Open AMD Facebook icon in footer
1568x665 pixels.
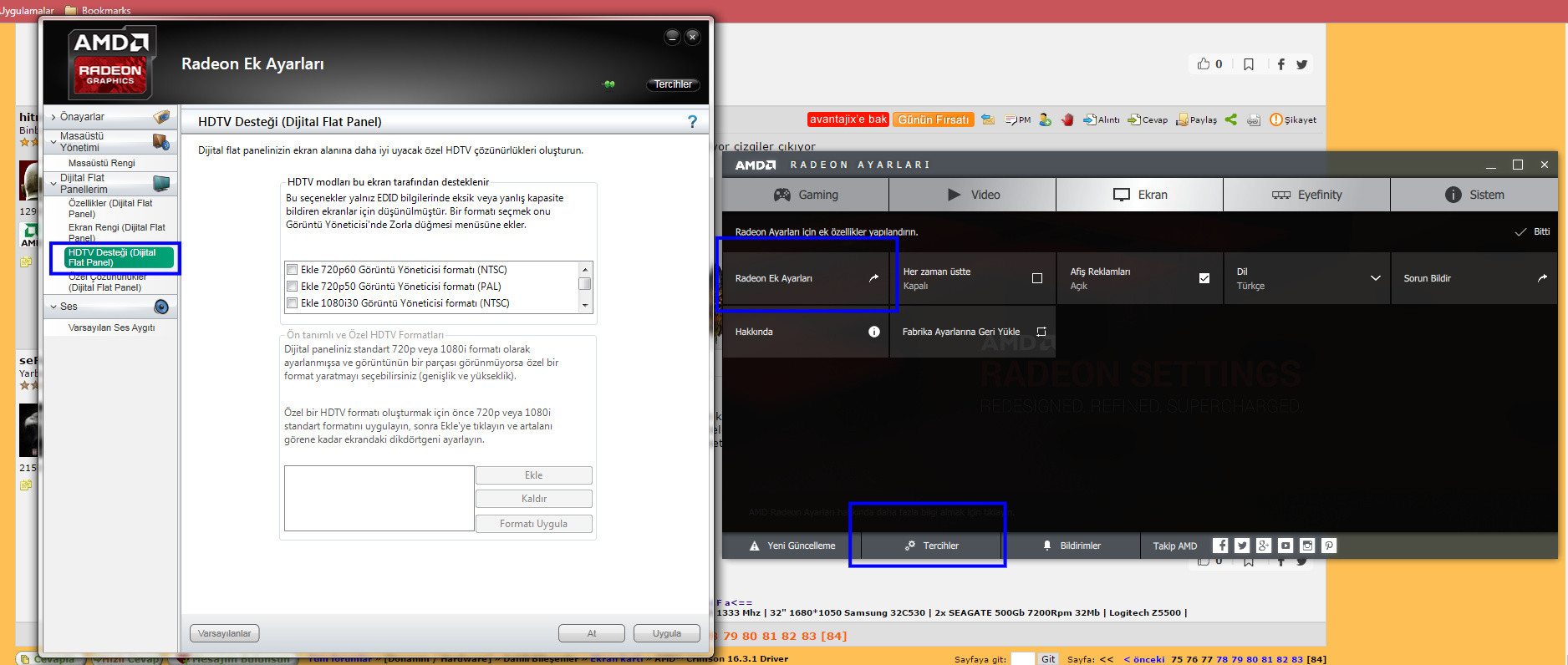(1220, 546)
